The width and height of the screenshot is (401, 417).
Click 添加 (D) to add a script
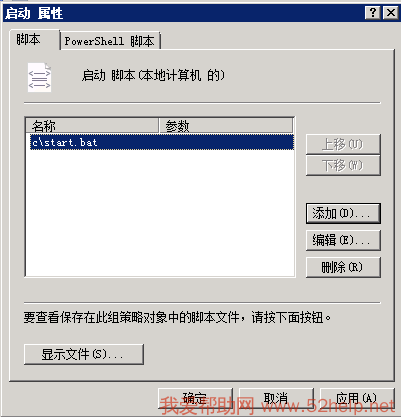(x=343, y=213)
